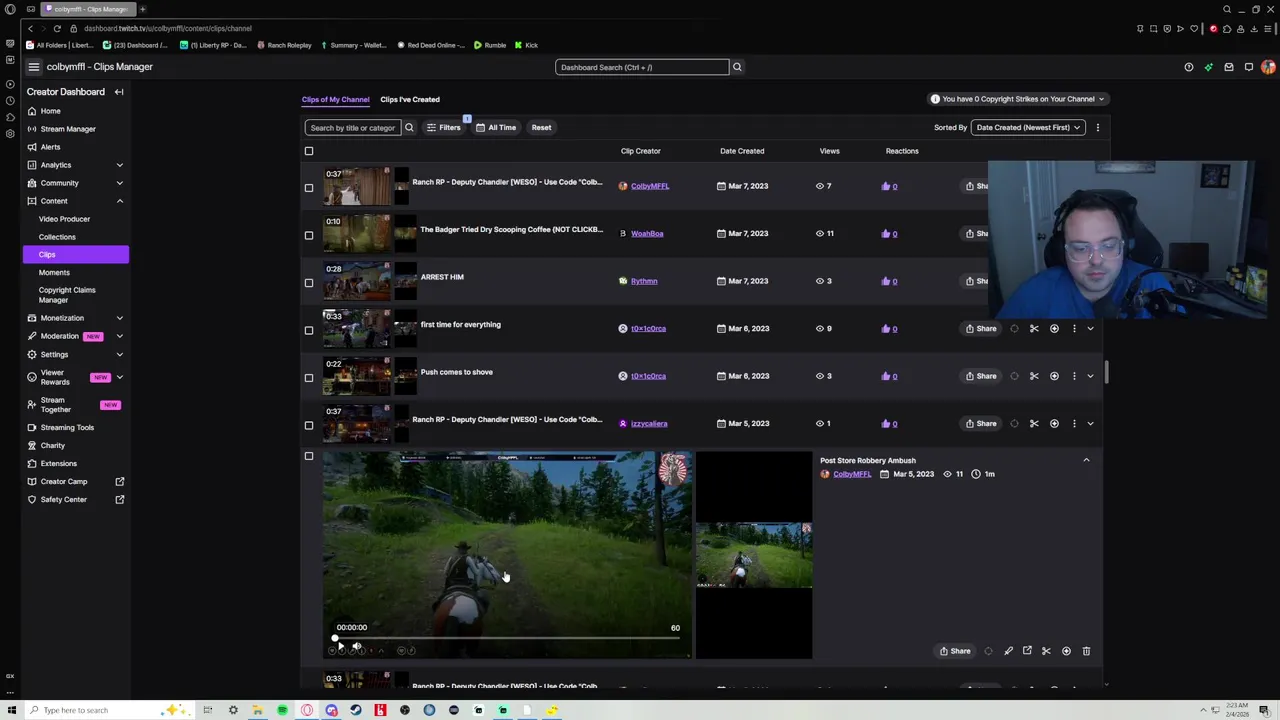The width and height of the screenshot is (1280, 720).
Task: Switch to Clips I've Created tab
Action: (410, 99)
